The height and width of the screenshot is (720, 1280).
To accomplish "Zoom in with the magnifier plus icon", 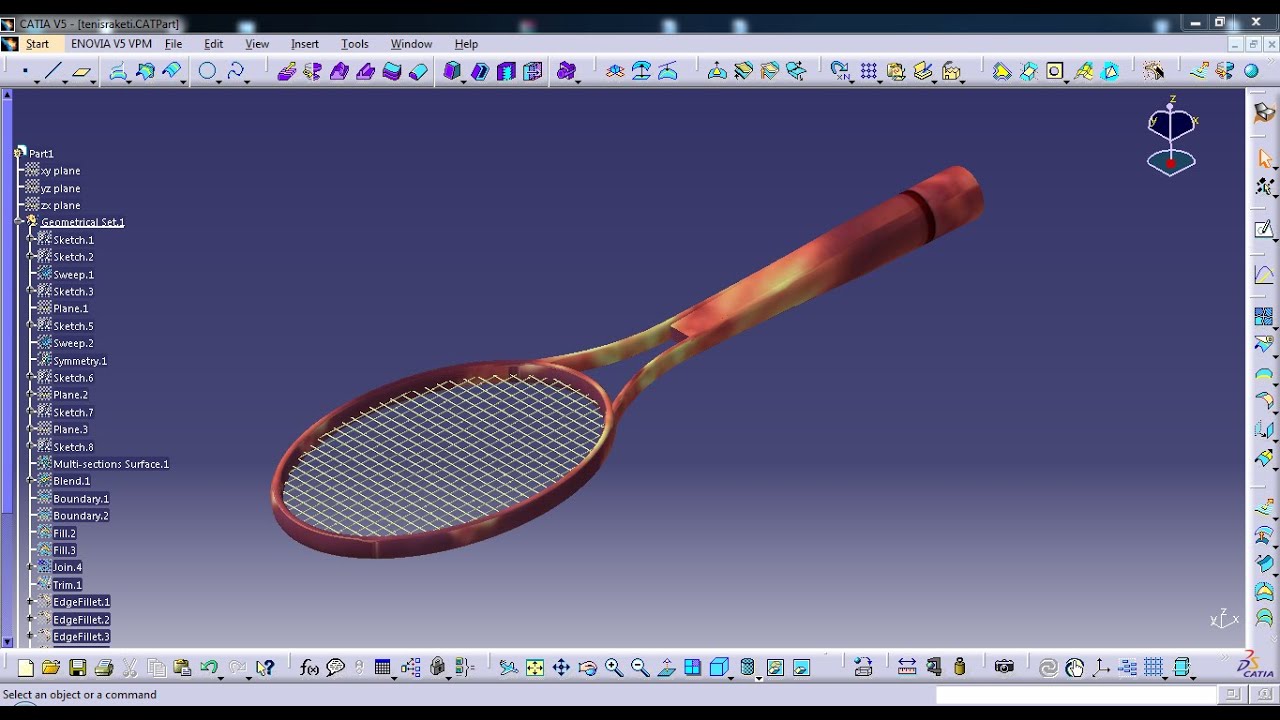I will [614, 668].
